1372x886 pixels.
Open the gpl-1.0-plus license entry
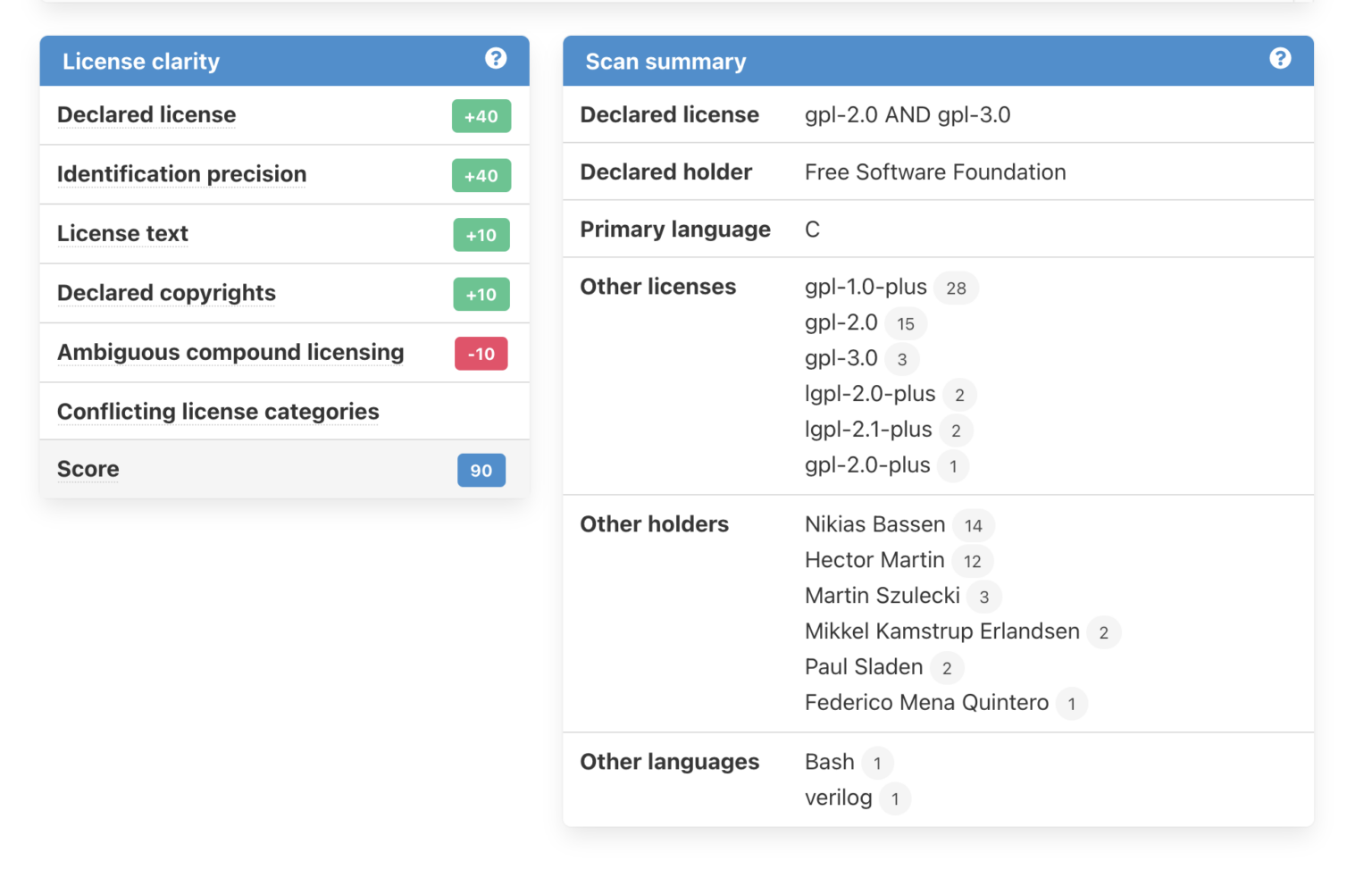865,288
